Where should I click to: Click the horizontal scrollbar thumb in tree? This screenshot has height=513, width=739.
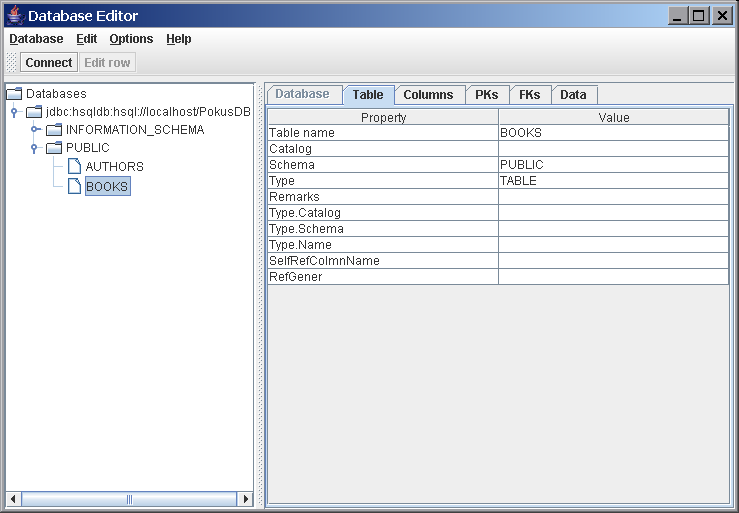(x=129, y=499)
